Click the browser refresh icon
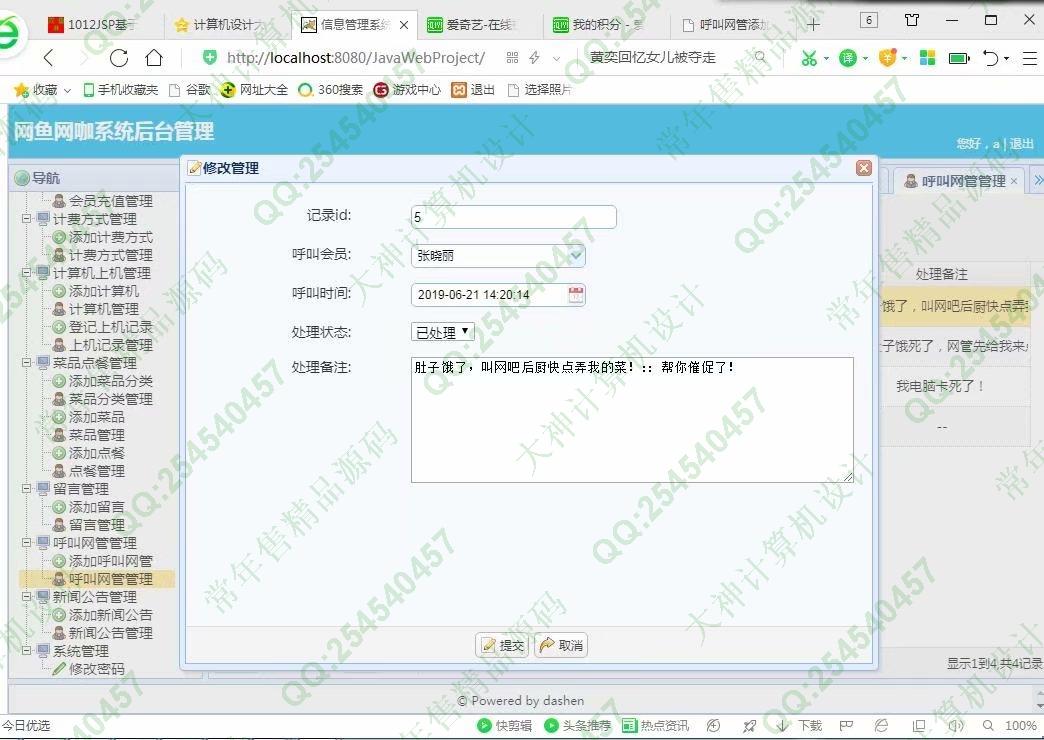 click(x=119, y=58)
